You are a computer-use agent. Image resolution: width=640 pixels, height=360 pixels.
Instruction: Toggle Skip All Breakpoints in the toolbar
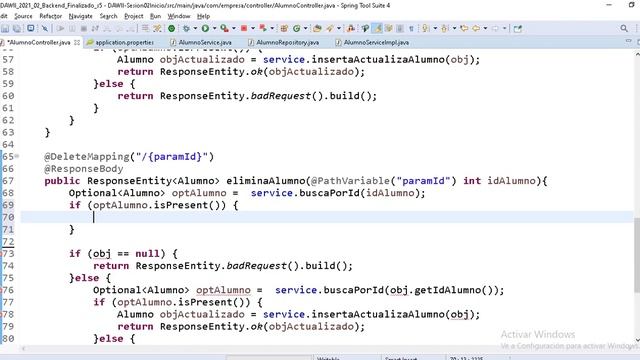45,29
